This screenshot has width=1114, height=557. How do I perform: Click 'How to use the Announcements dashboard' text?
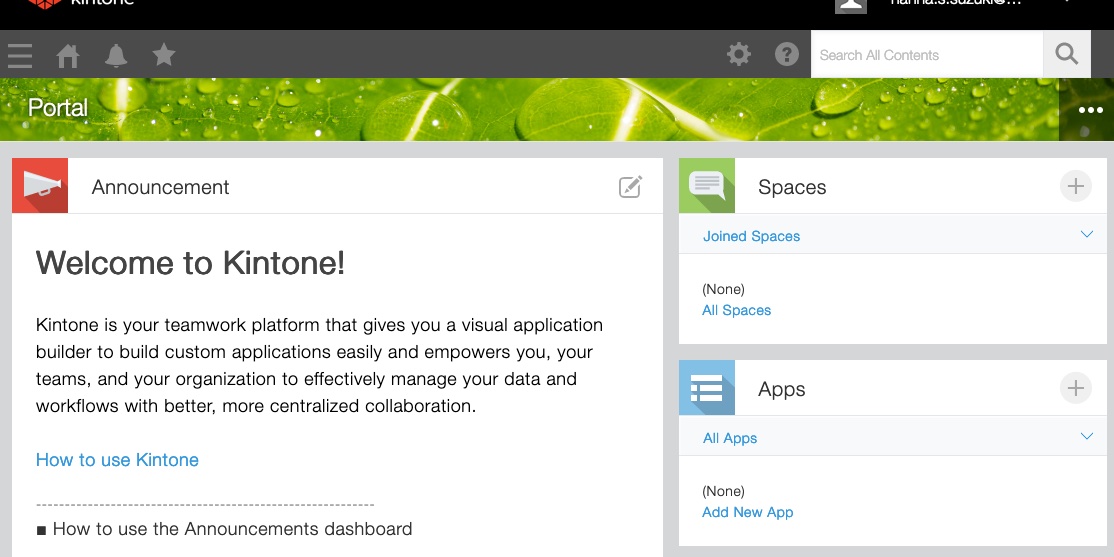click(x=232, y=529)
